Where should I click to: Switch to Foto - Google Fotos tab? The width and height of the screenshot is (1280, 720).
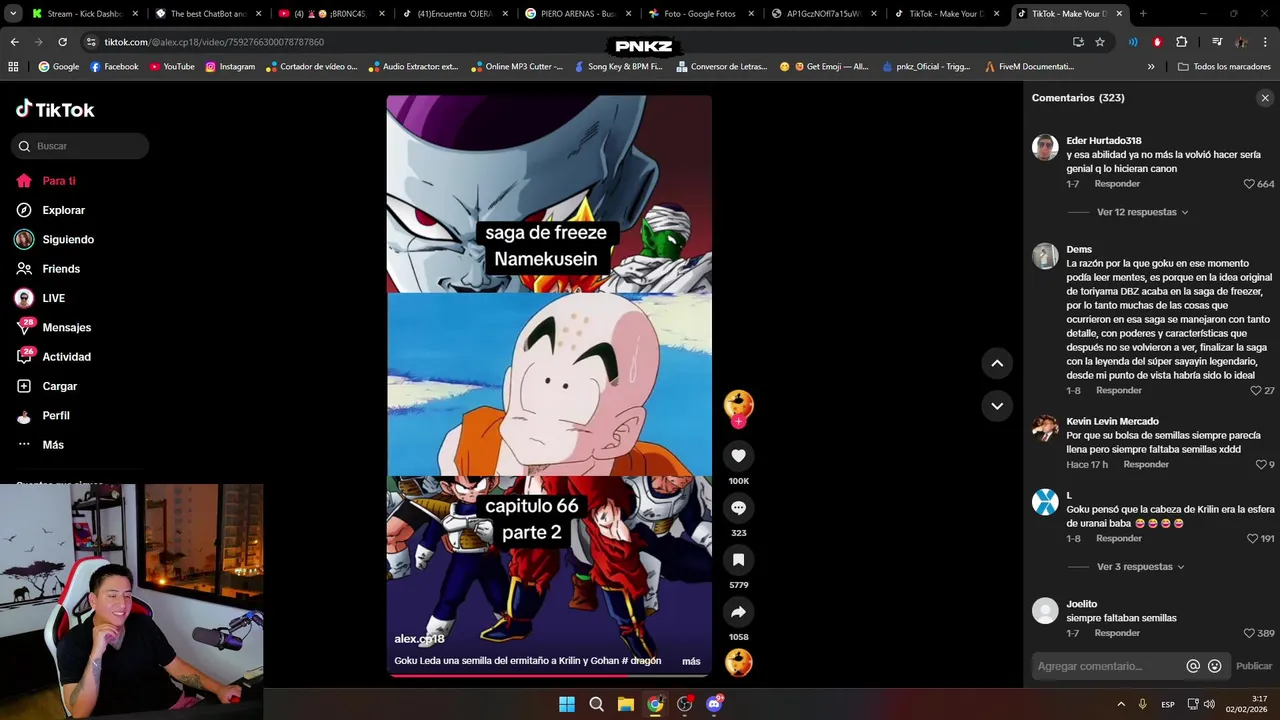[701, 14]
